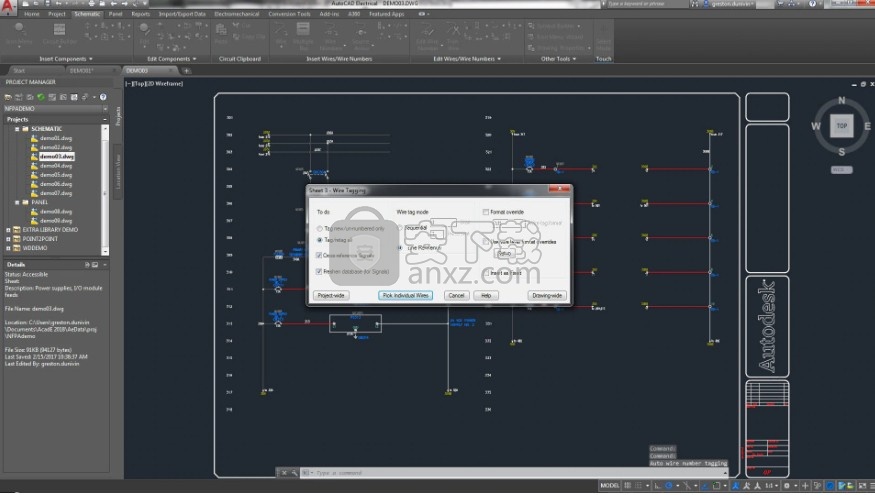Expand the WDDEMO project

pos(8,248)
